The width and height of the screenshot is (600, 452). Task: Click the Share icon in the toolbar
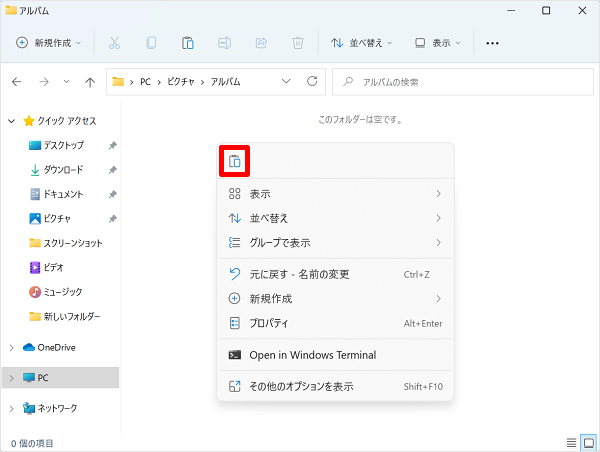pyautogui.click(x=261, y=43)
